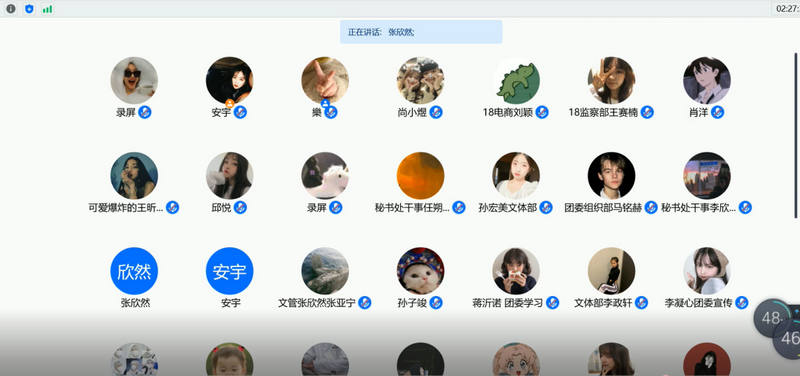This screenshot has height=376, width=800.
Task: Click the name label 孙子竣
Action: click(412, 303)
